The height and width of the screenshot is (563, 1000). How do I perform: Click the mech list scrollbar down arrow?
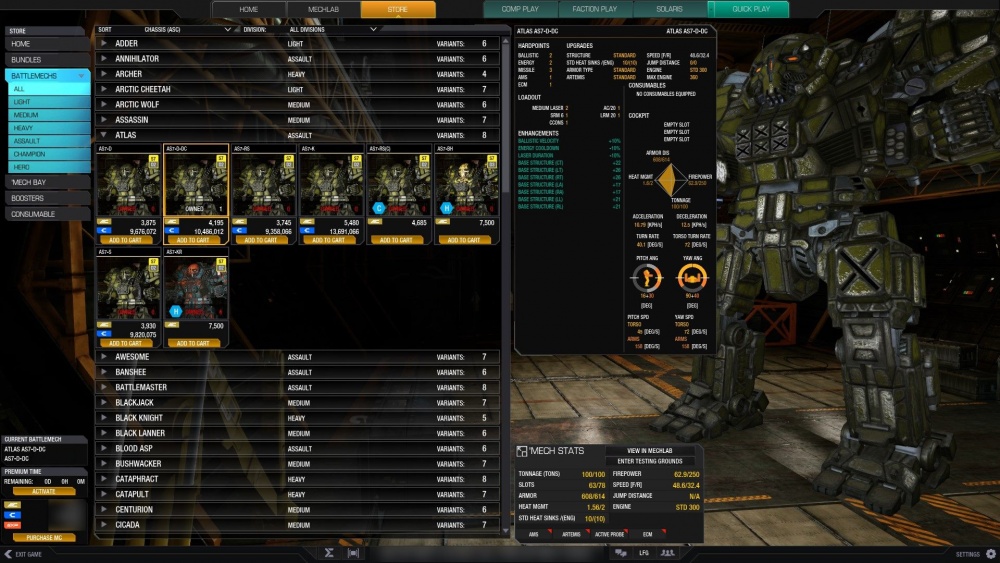tap(506, 530)
